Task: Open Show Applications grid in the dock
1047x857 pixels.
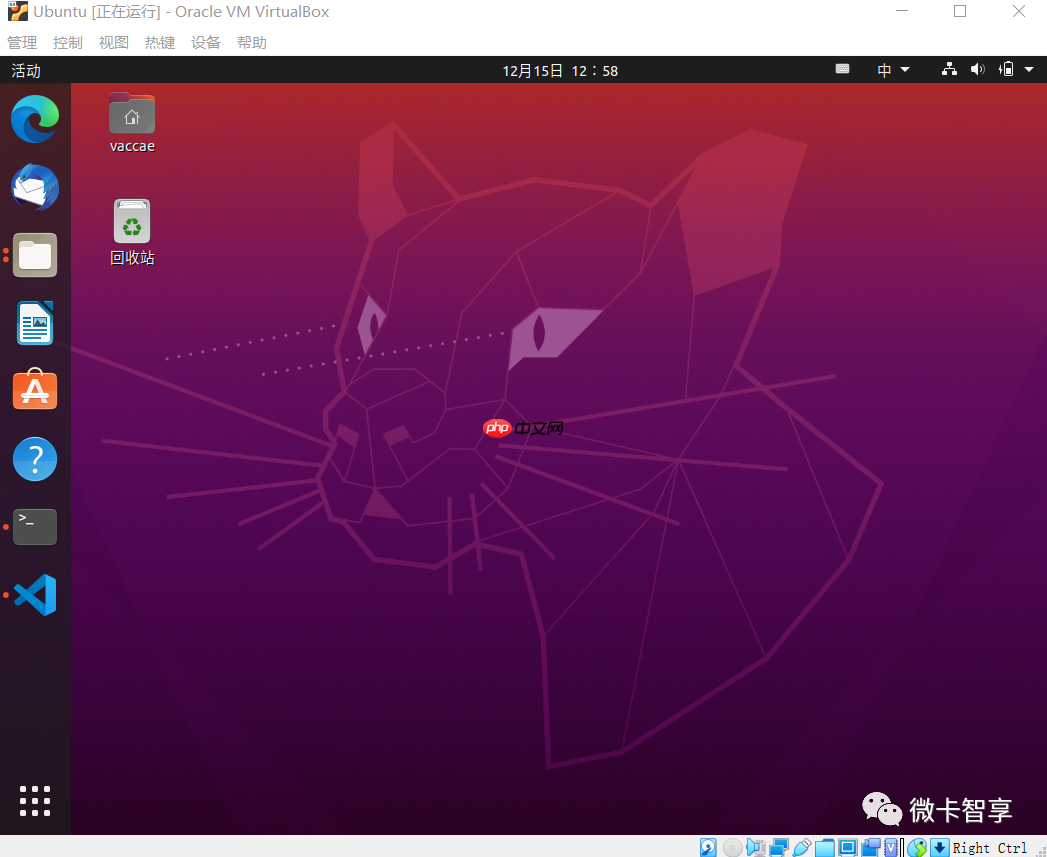Action: click(35, 801)
